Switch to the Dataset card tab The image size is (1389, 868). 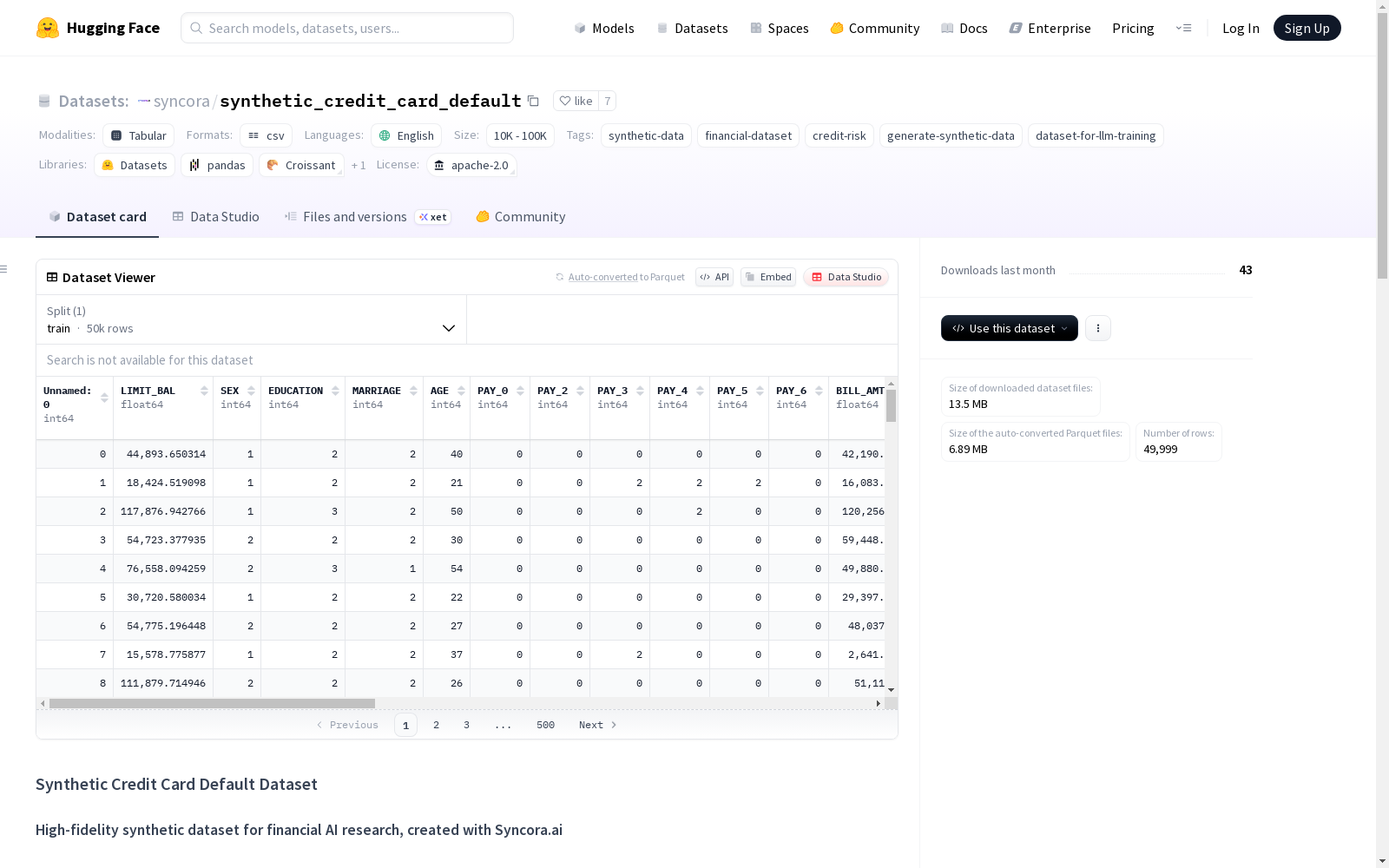[97, 217]
